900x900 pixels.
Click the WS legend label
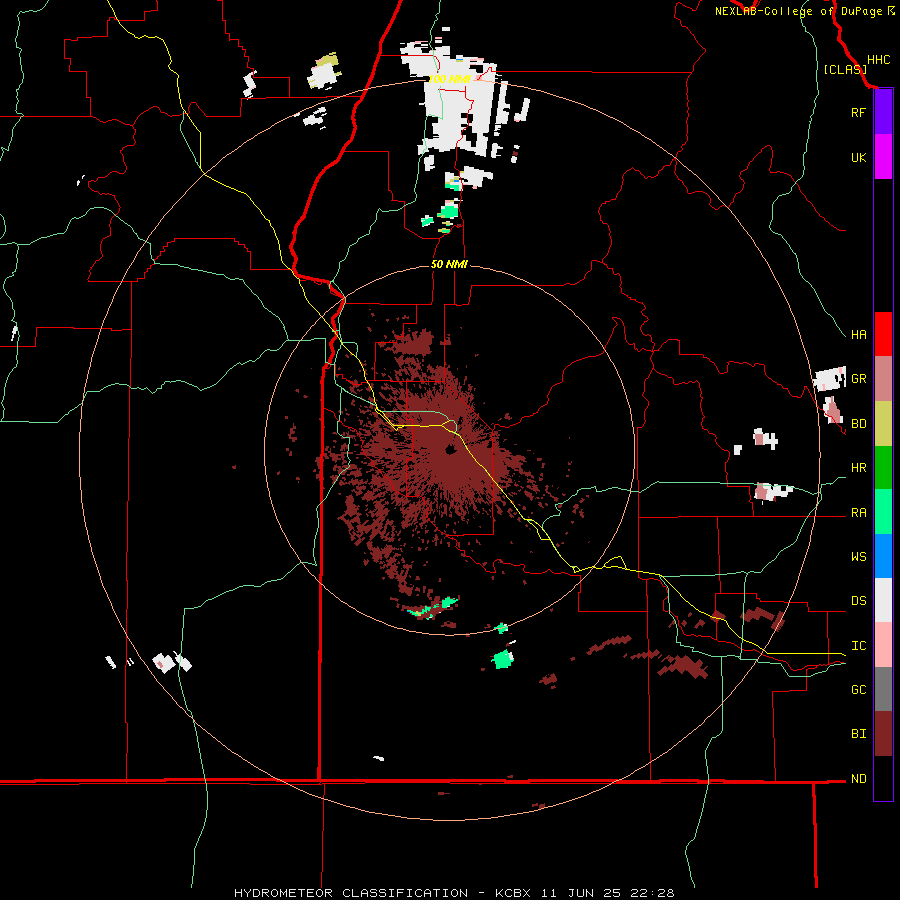(x=858, y=557)
